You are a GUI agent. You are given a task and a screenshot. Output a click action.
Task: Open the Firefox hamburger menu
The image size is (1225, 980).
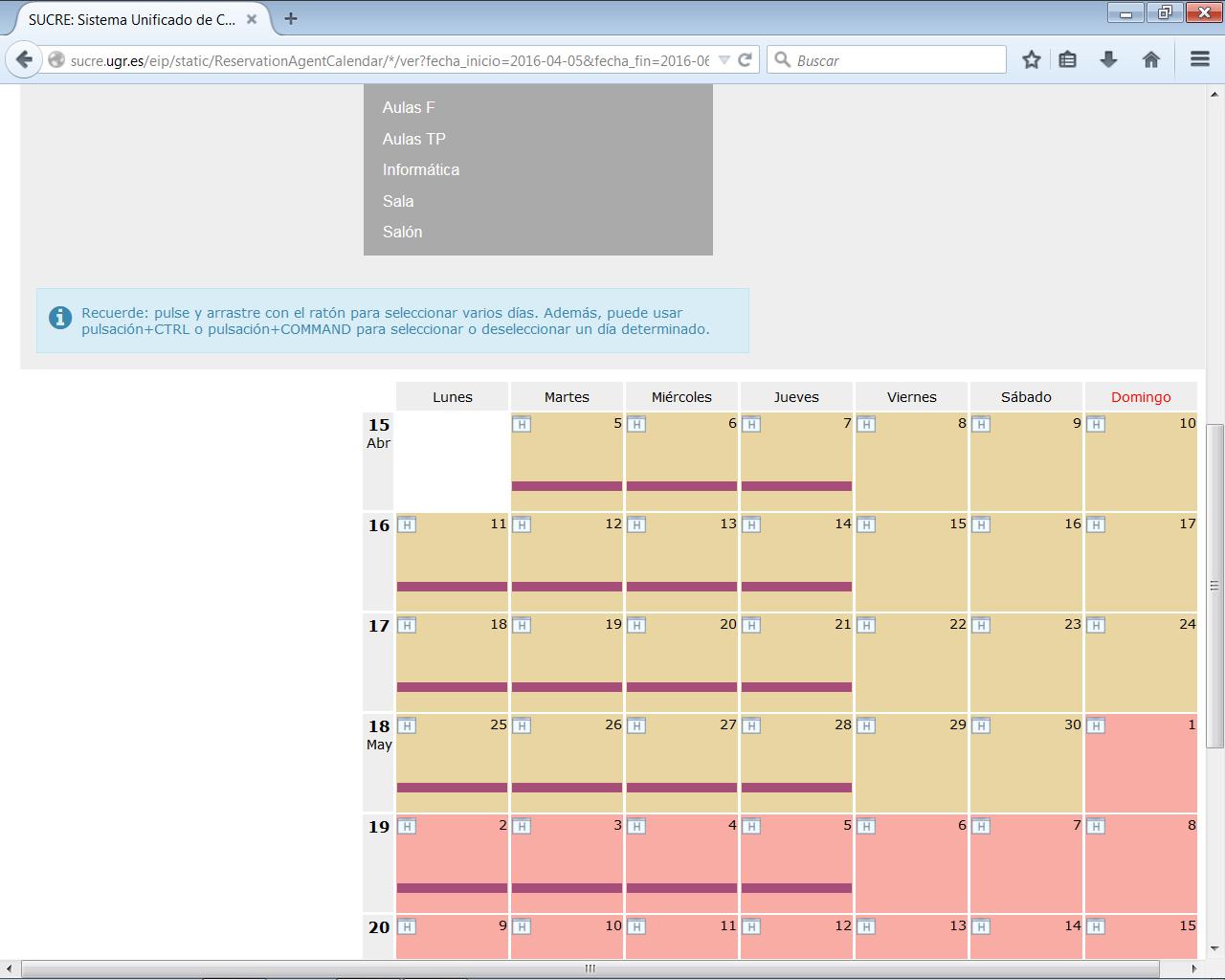pos(1199,59)
